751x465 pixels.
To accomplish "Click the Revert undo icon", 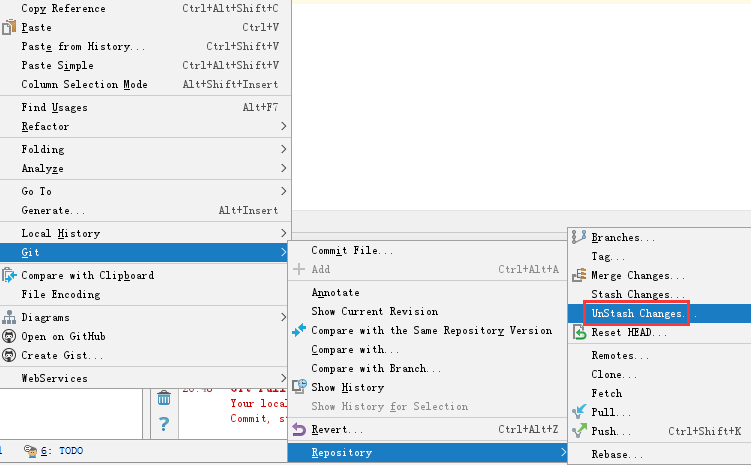I will pos(298,429).
